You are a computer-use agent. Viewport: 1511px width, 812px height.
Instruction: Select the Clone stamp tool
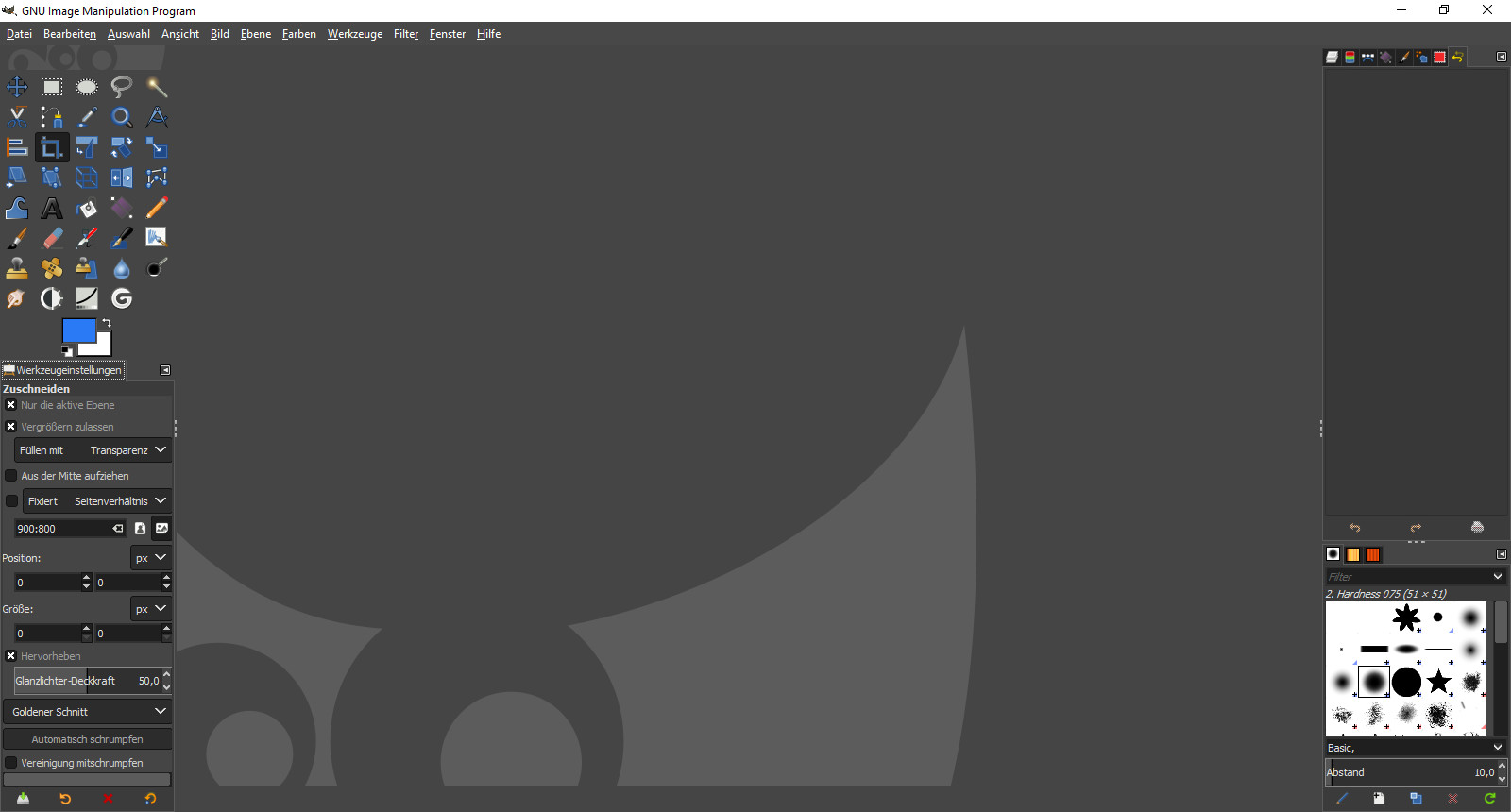tap(17, 268)
